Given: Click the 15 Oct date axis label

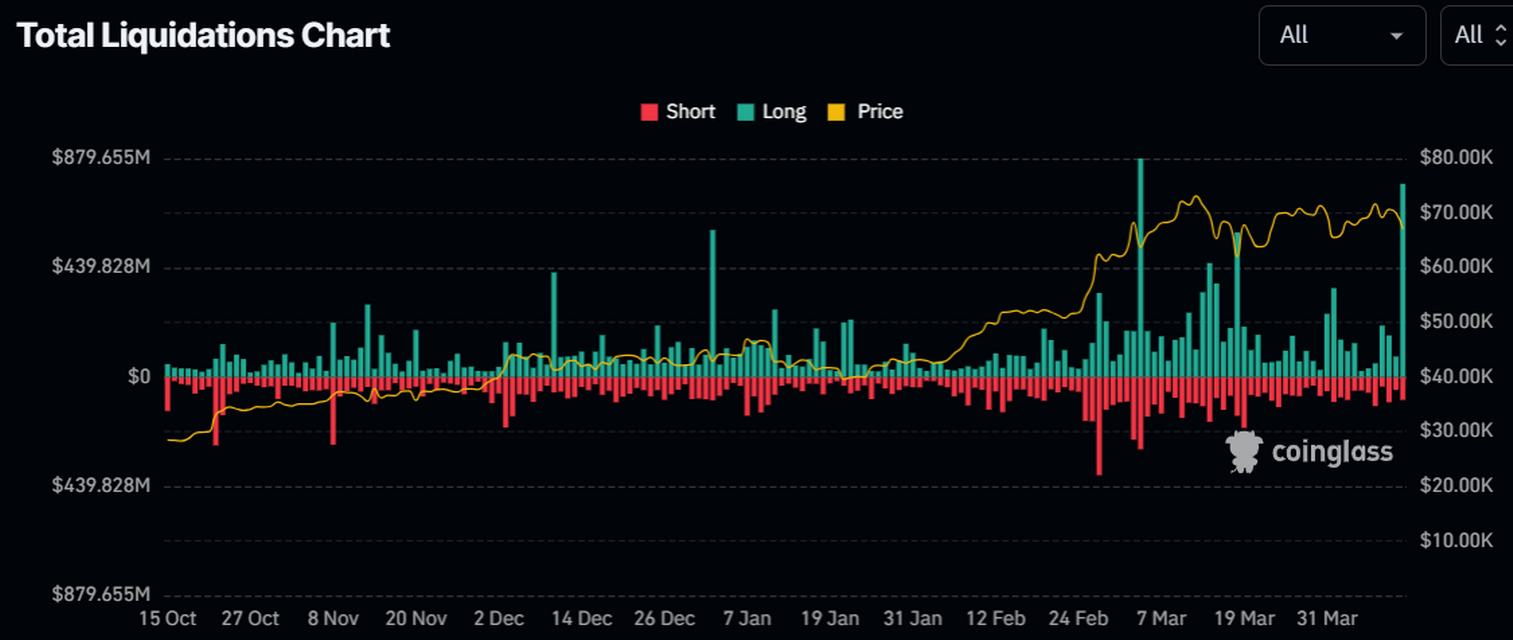Looking at the screenshot, I should (166, 618).
